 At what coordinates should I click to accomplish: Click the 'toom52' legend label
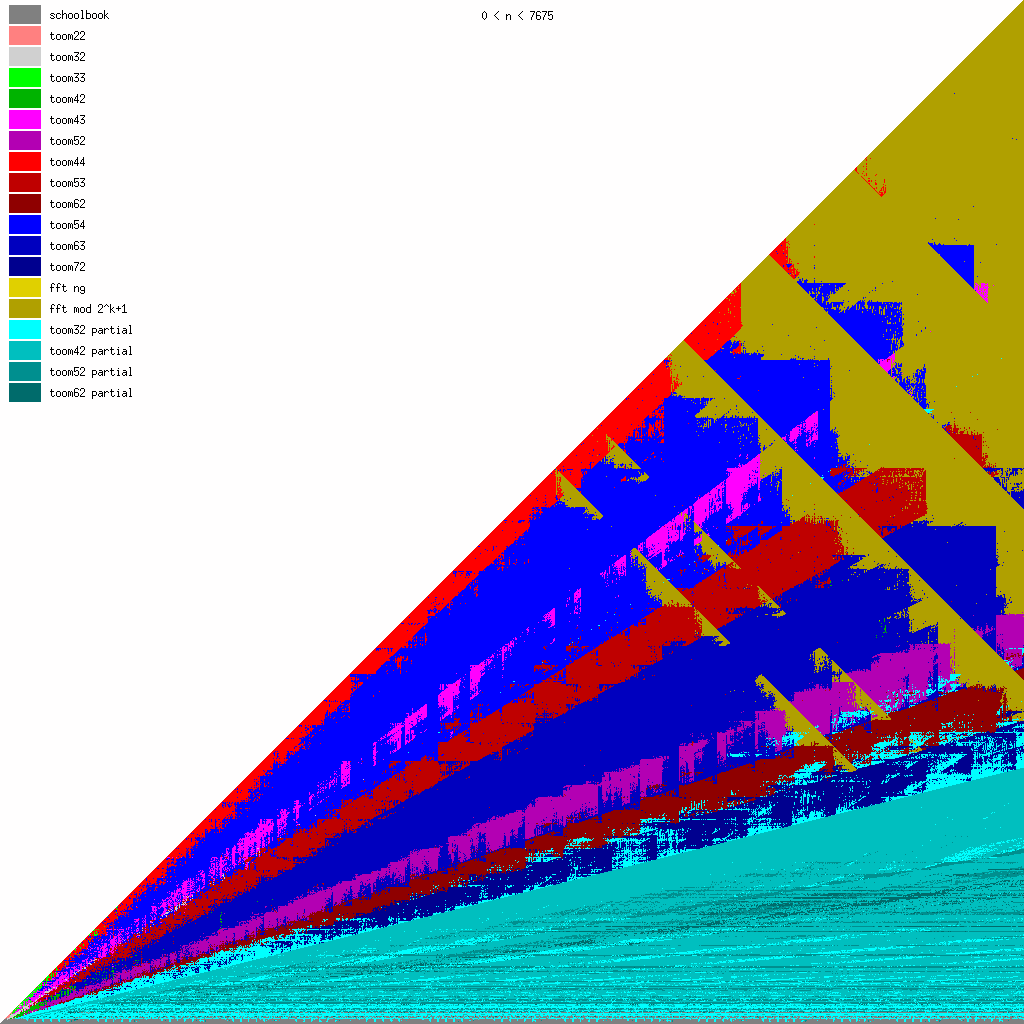click(67, 140)
